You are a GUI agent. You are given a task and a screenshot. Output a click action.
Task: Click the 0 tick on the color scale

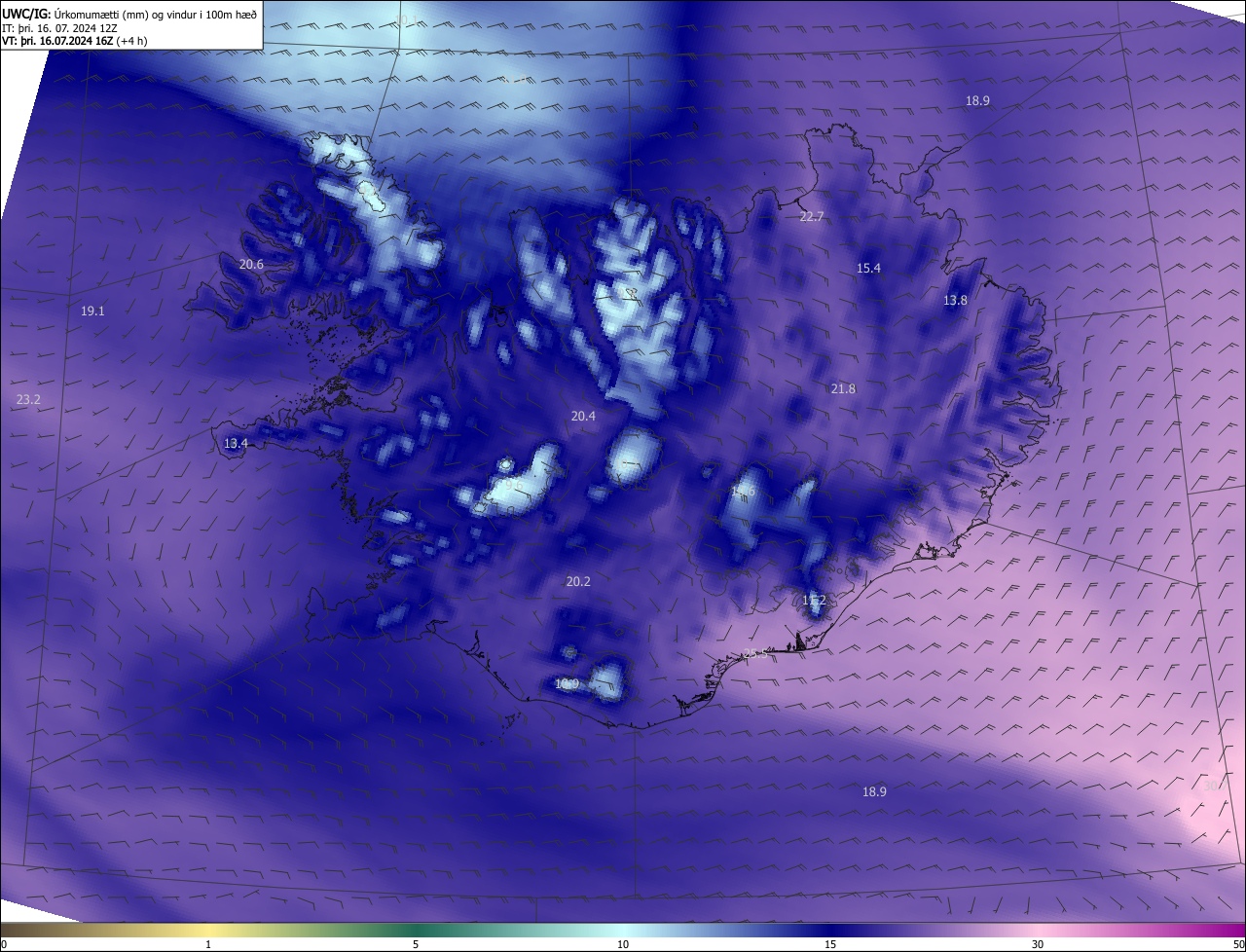[4, 944]
